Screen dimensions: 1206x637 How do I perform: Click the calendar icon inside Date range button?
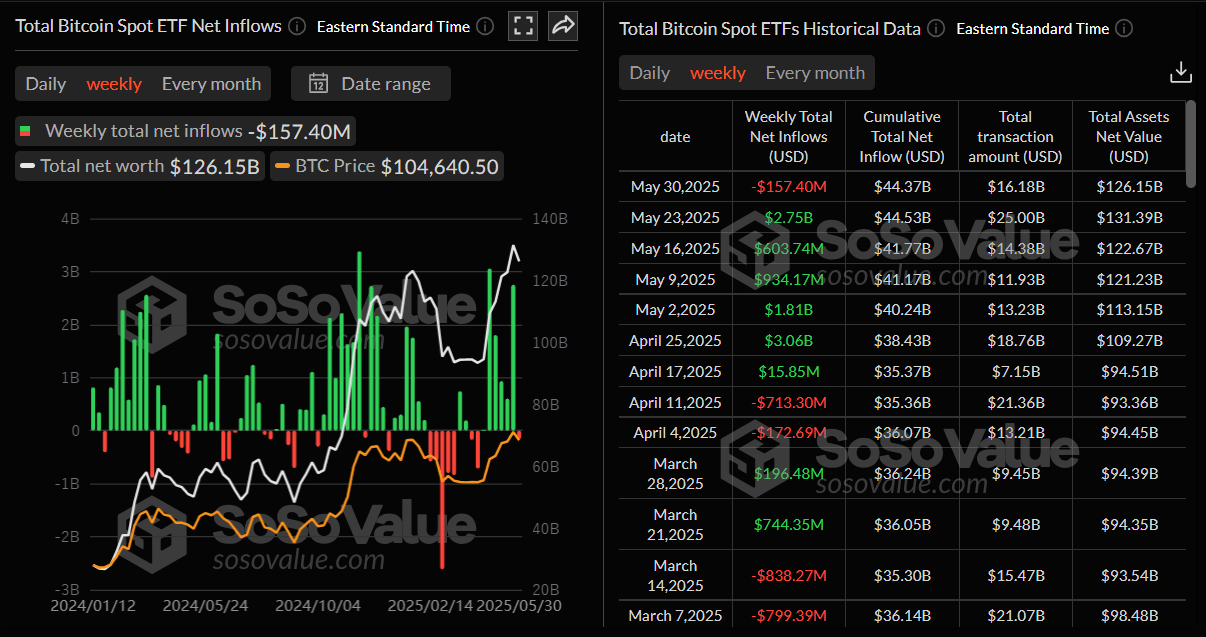pos(318,84)
